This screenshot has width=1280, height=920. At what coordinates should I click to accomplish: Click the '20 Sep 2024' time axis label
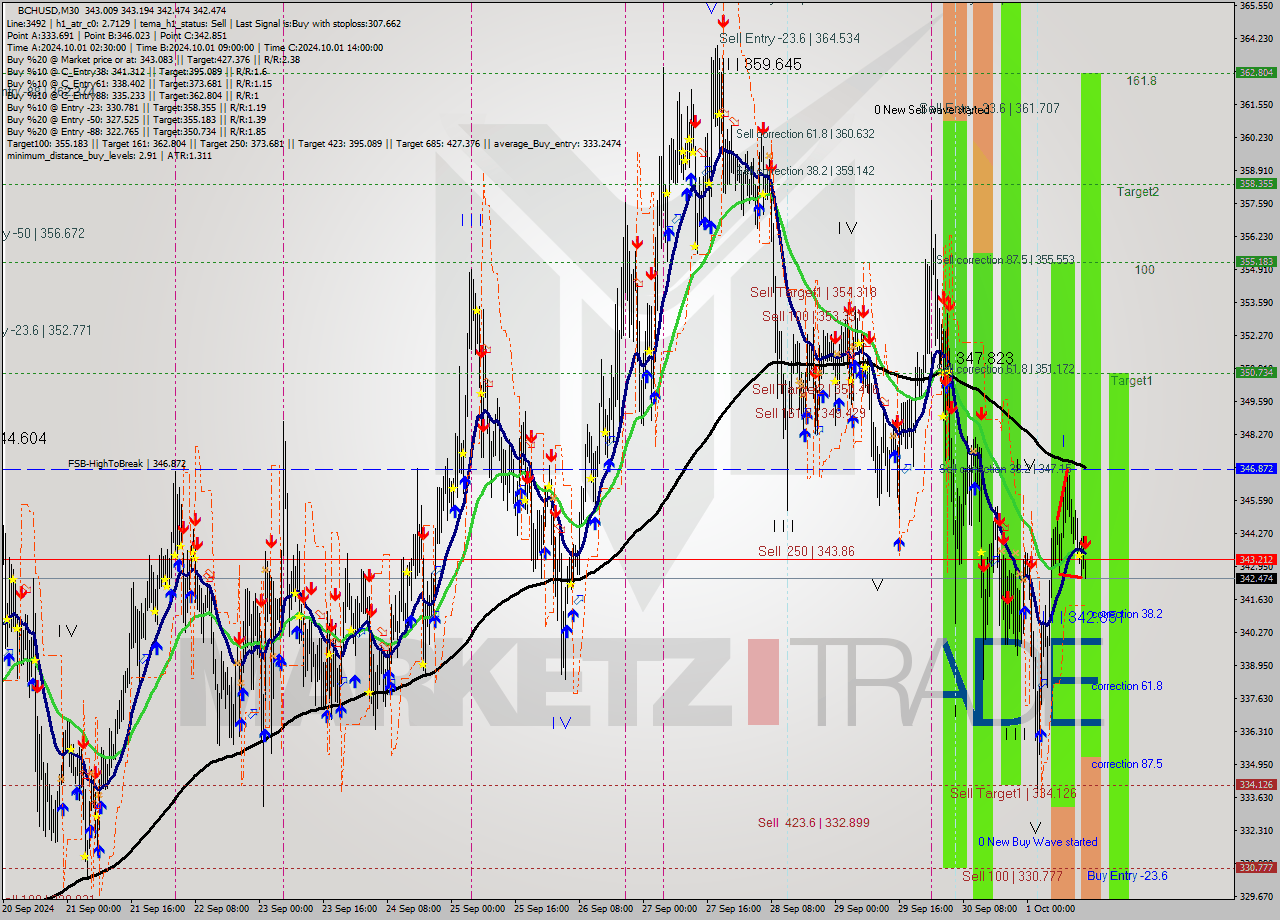(30, 909)
